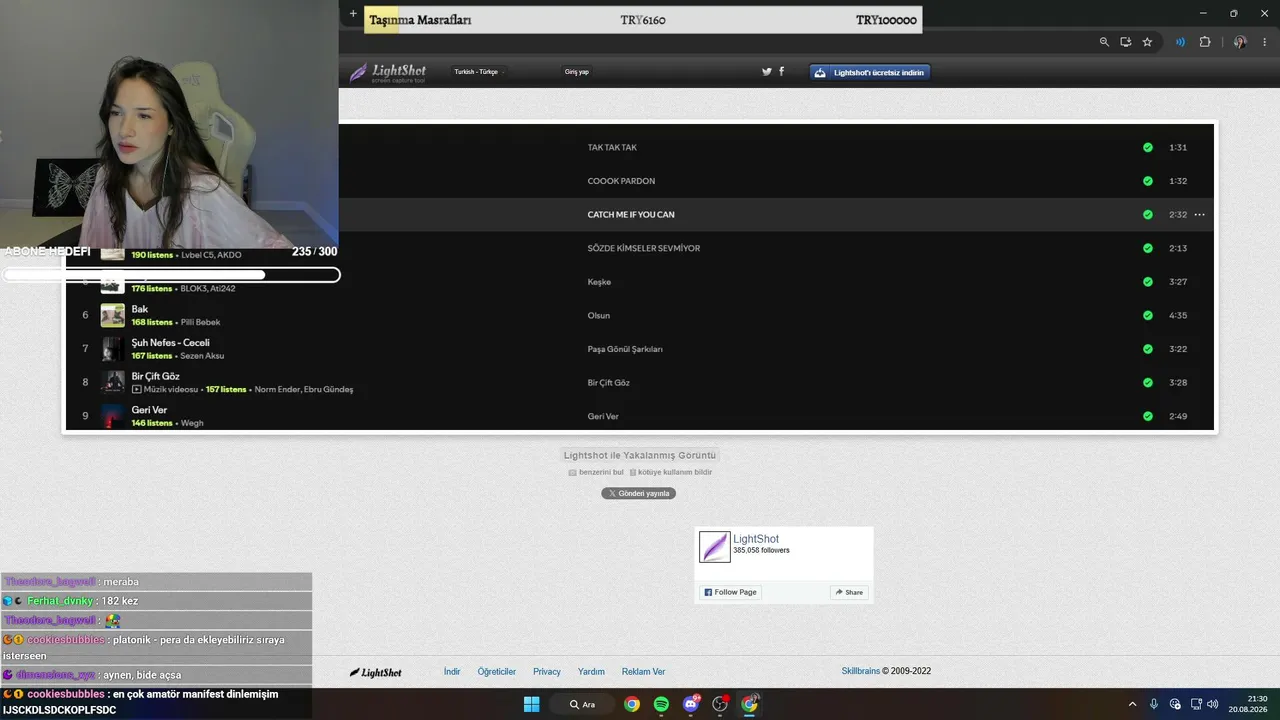The width and height of the screenshot is (1280, 720).
Task: Open Discord from the taskbar
Action: 690,704
